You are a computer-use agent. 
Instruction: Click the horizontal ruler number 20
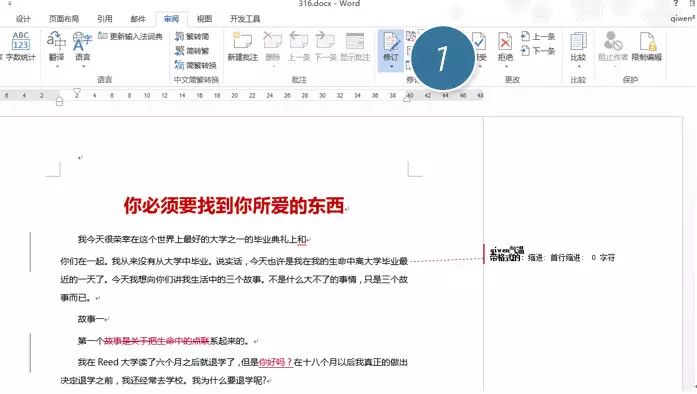pos(234,95)
